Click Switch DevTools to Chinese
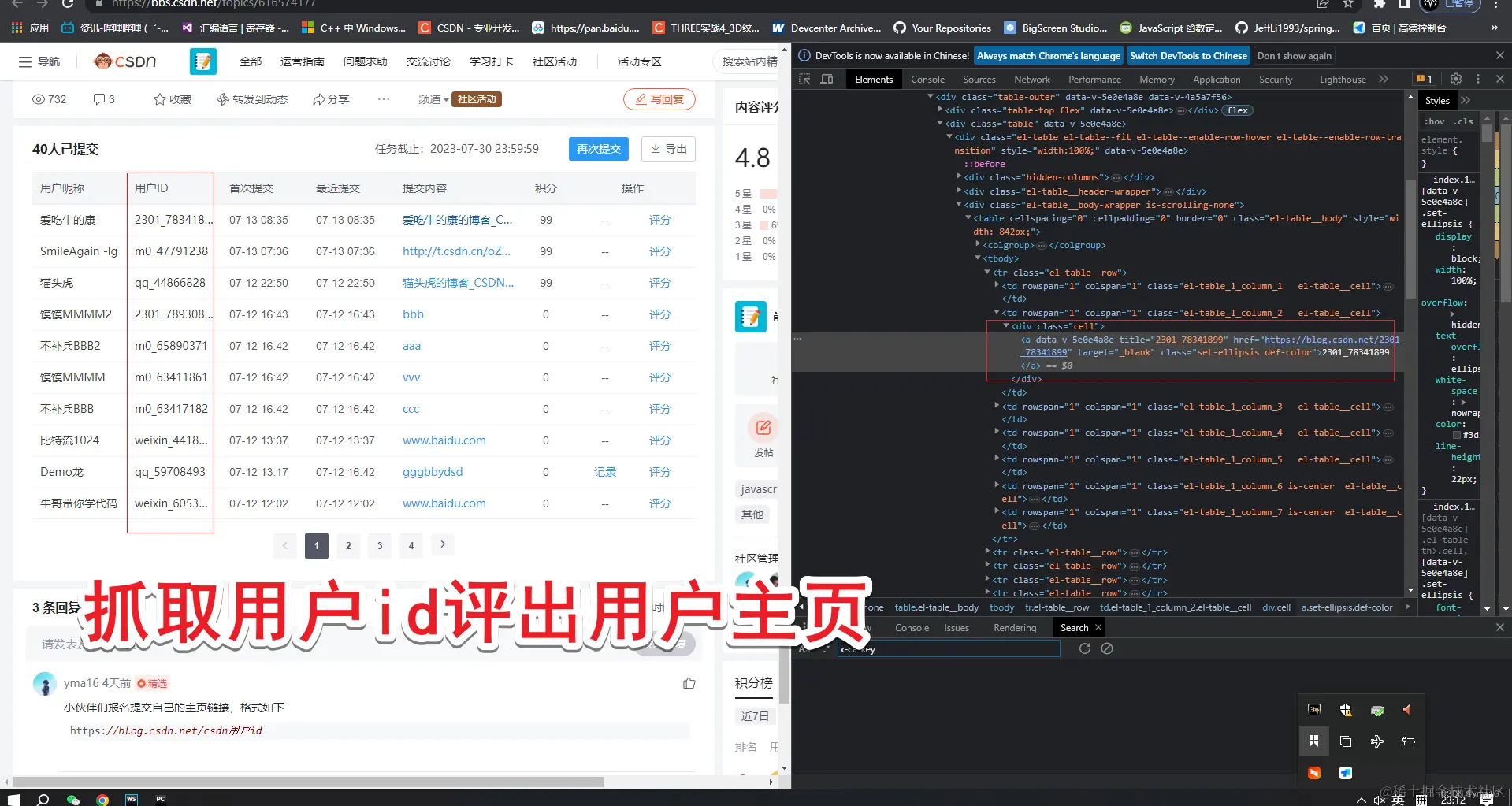This screenshot has width=1512, height=806. tap(1188, 56)
